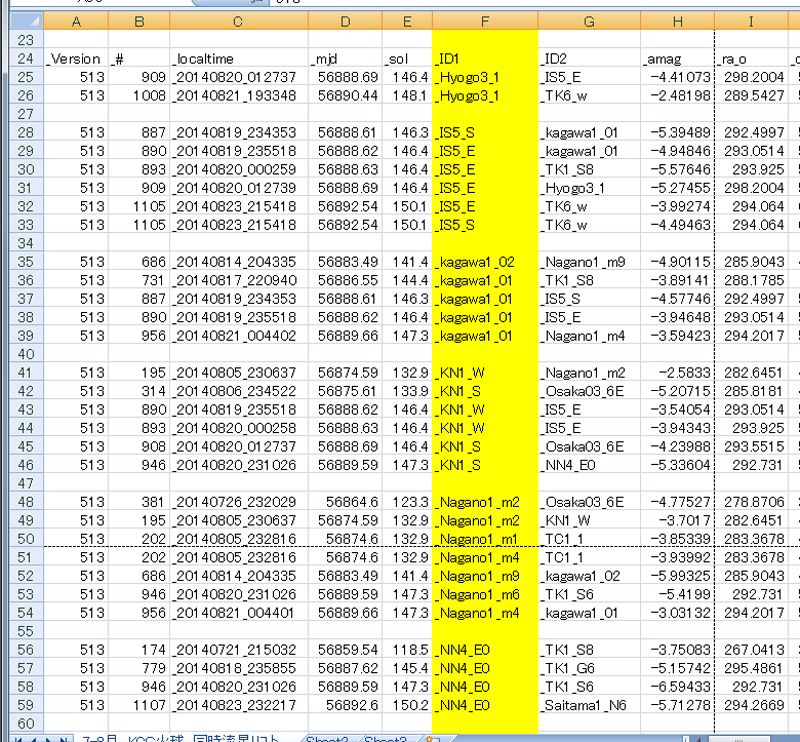Click the Select All corner triangle
800x742 pixels.
pos(27,21)
